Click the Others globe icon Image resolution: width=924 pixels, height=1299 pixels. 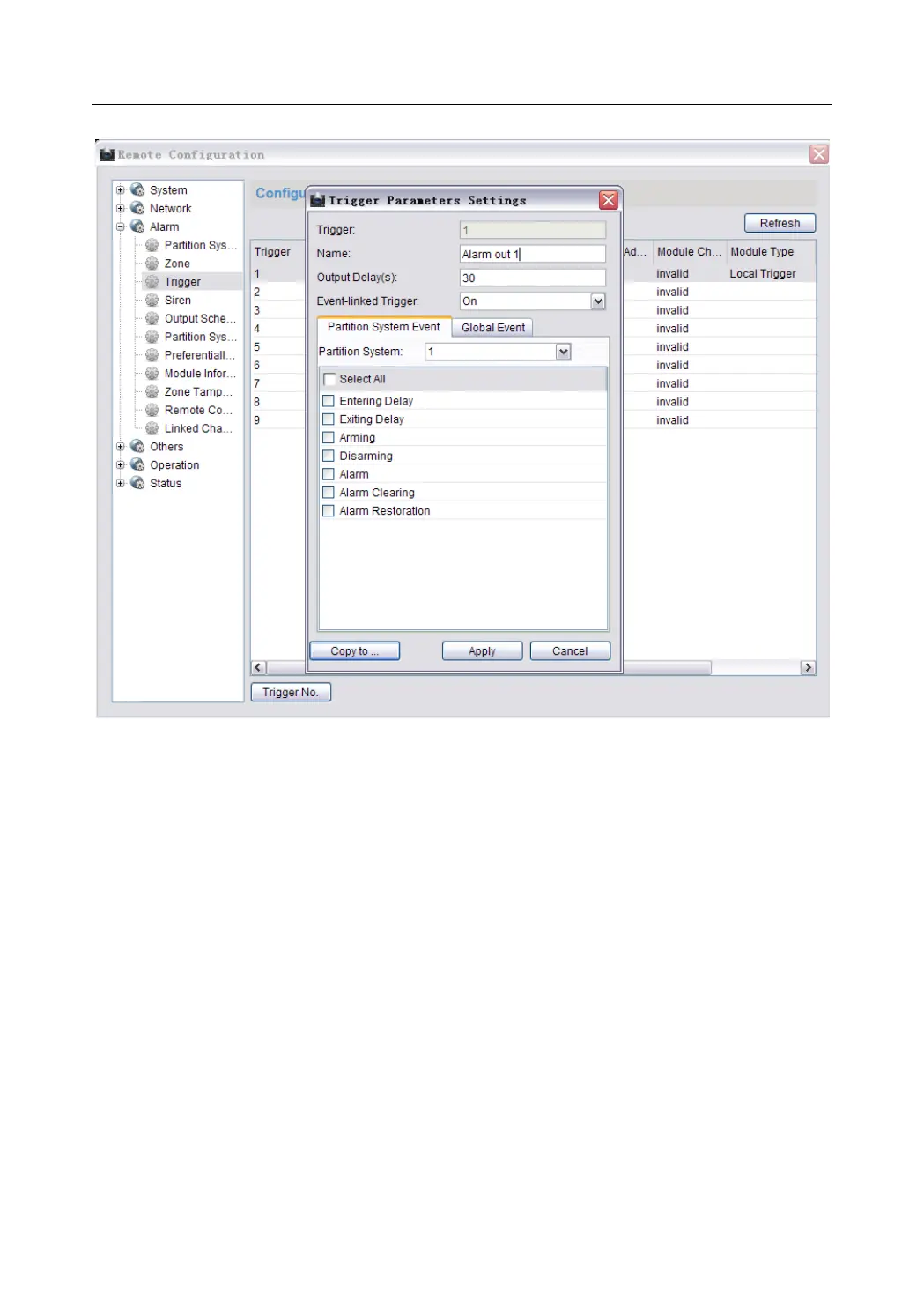click(x=137, y=447)
